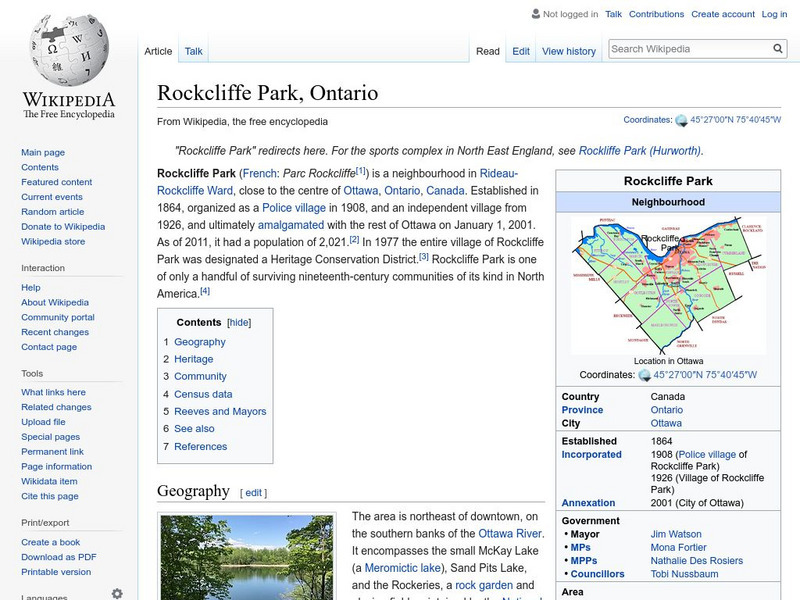The image size is (800, 600).
Task: Open the McKay Lake photo thumbnail
Action: click(x=247, y=557)
